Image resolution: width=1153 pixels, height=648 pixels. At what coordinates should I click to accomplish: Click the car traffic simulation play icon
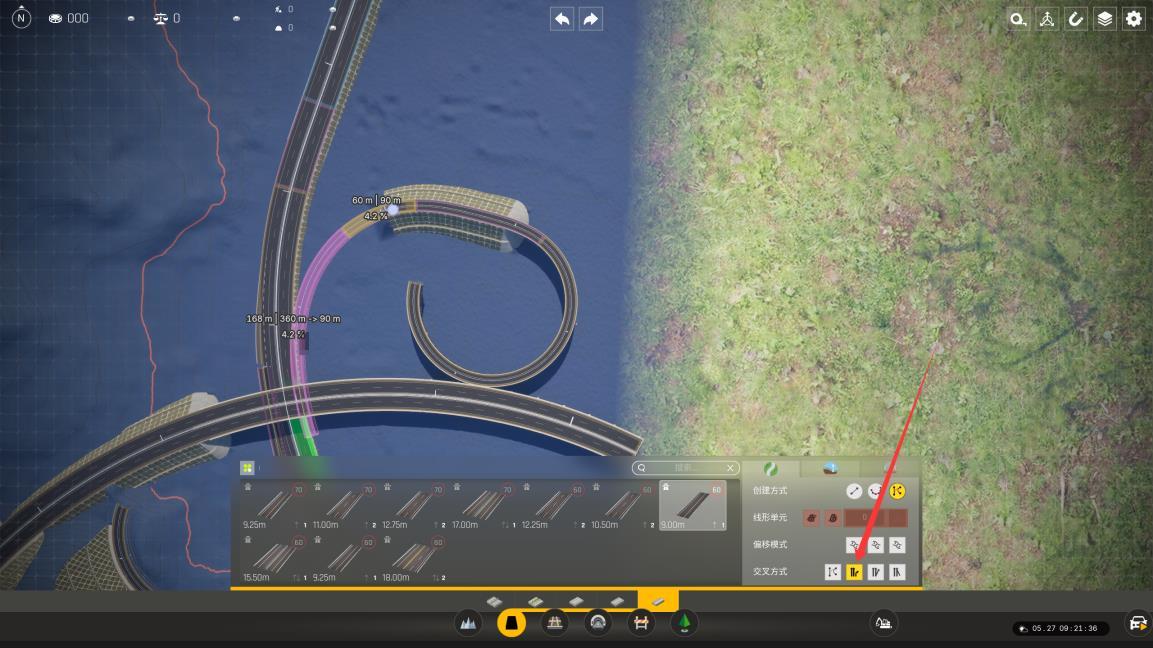click(x=1138, y=624)
